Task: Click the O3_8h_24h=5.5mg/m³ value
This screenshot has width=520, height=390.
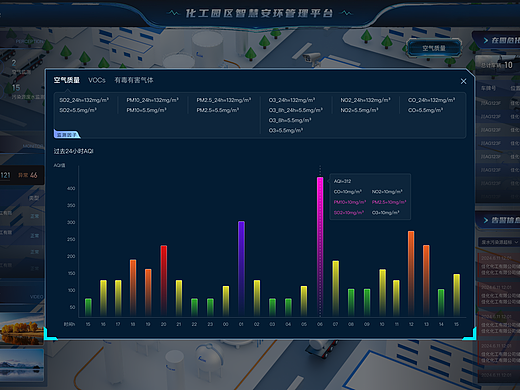Action: (296, 110)
